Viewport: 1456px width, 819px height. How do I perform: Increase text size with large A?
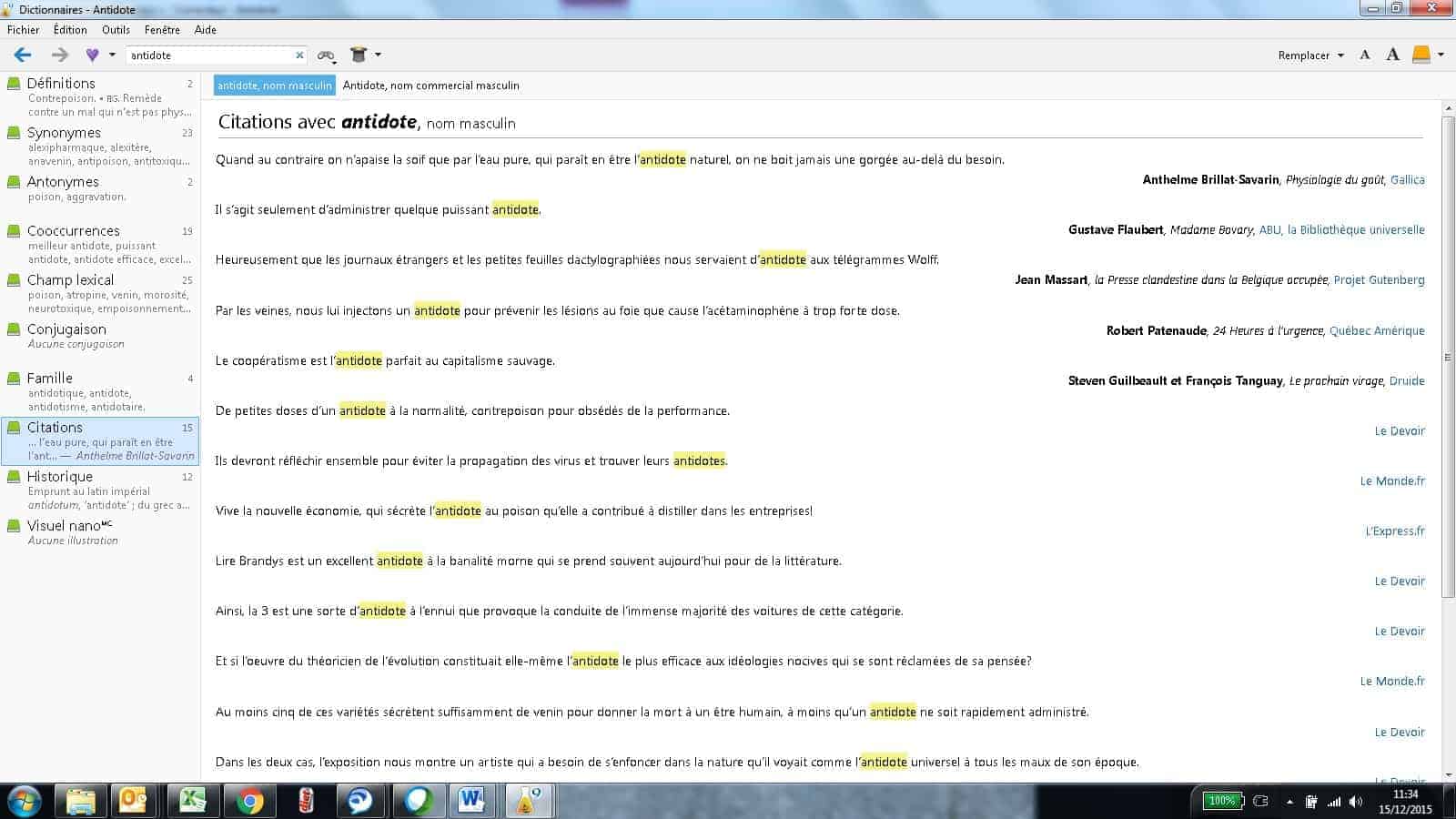pos(1392,56)
